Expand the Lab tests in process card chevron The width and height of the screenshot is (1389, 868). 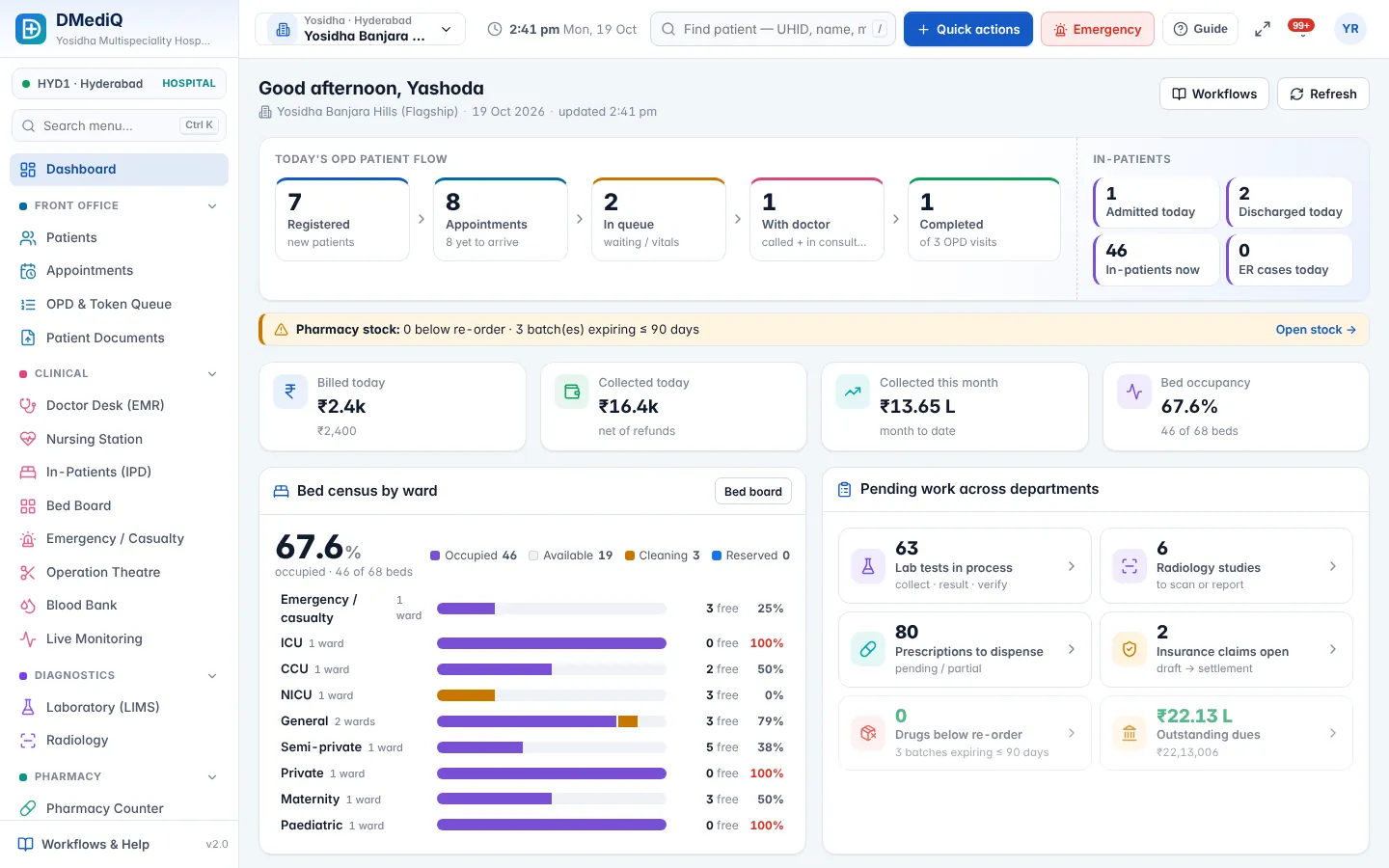[1072, 566]
